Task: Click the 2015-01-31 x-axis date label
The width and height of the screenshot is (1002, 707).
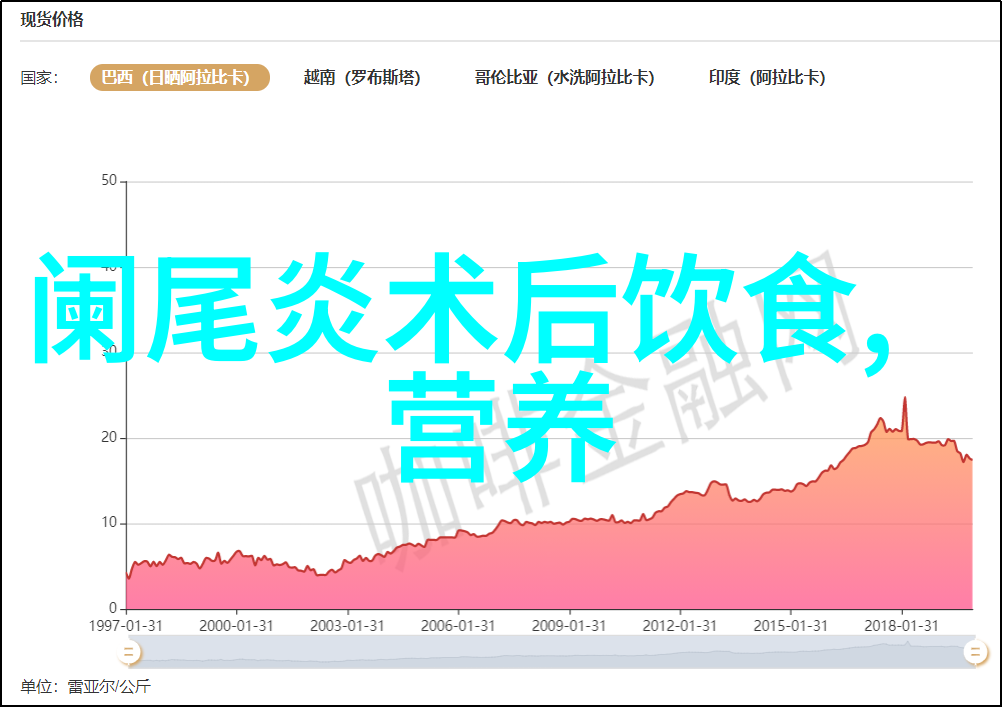Action: pos(792,625)
